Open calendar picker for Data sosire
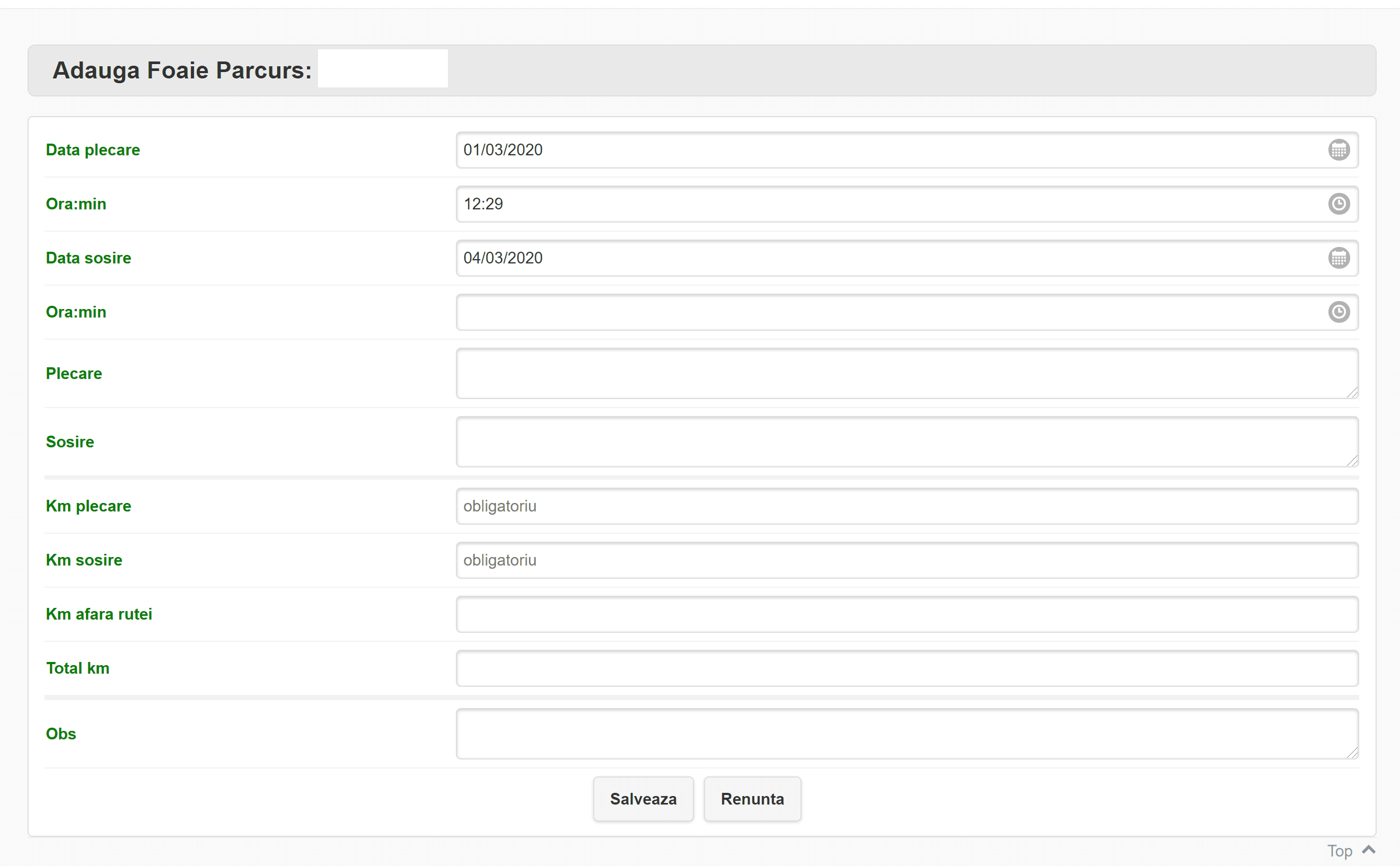The height and width of the screenshot is (866, 1400). point(1339,258)
